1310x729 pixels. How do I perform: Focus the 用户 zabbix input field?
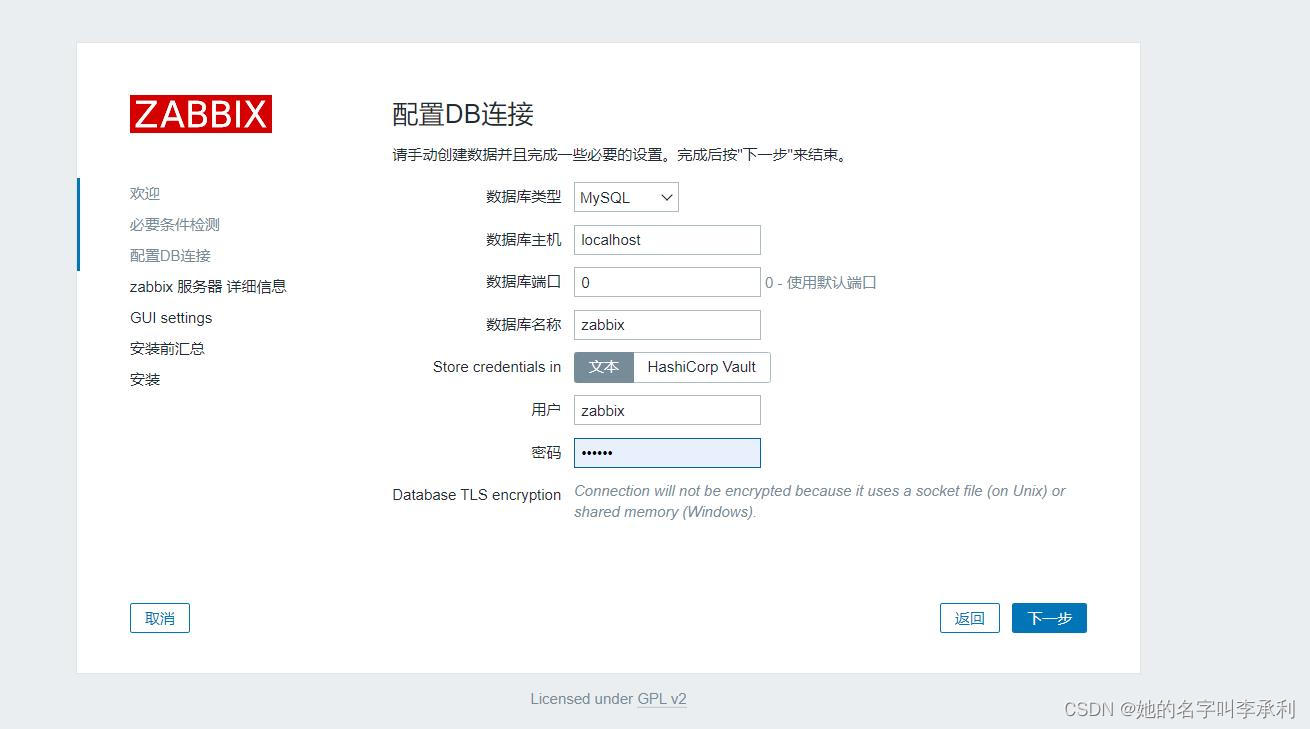pos(666,410)
